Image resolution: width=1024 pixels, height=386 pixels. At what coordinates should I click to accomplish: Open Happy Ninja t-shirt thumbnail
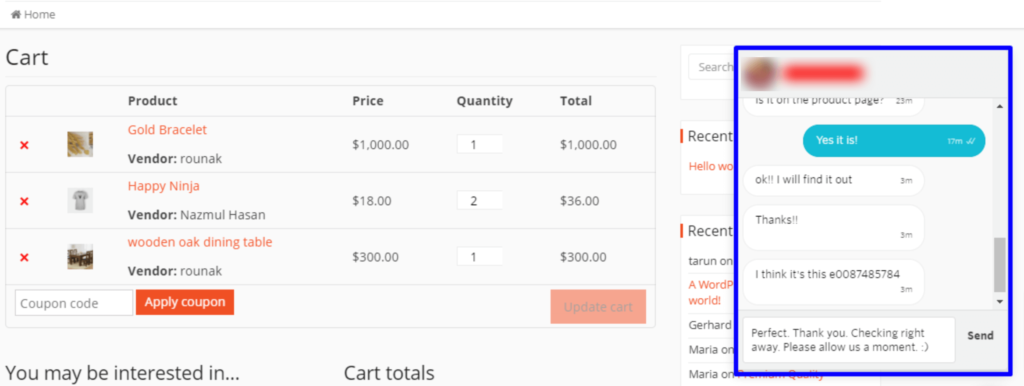(80, 201)
